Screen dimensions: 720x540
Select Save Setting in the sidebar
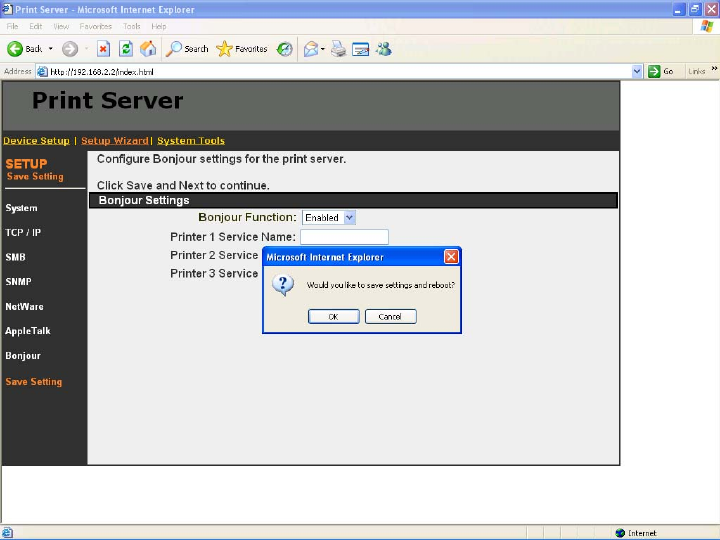coord(34,382)
